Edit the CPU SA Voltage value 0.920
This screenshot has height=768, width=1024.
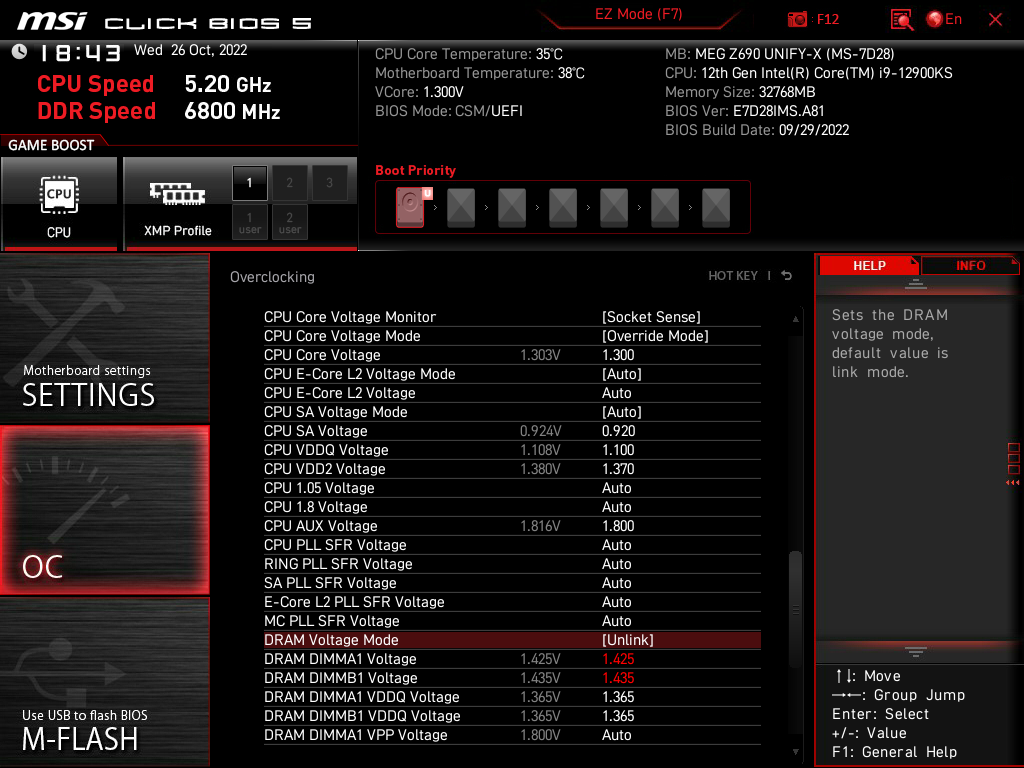(x=618, y=431)
